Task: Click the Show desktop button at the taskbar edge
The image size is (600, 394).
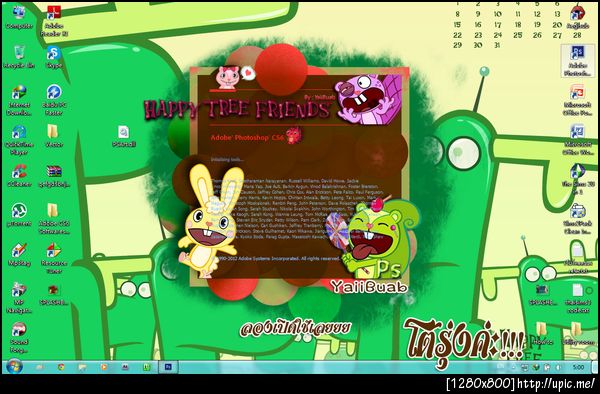Action: 595,367
